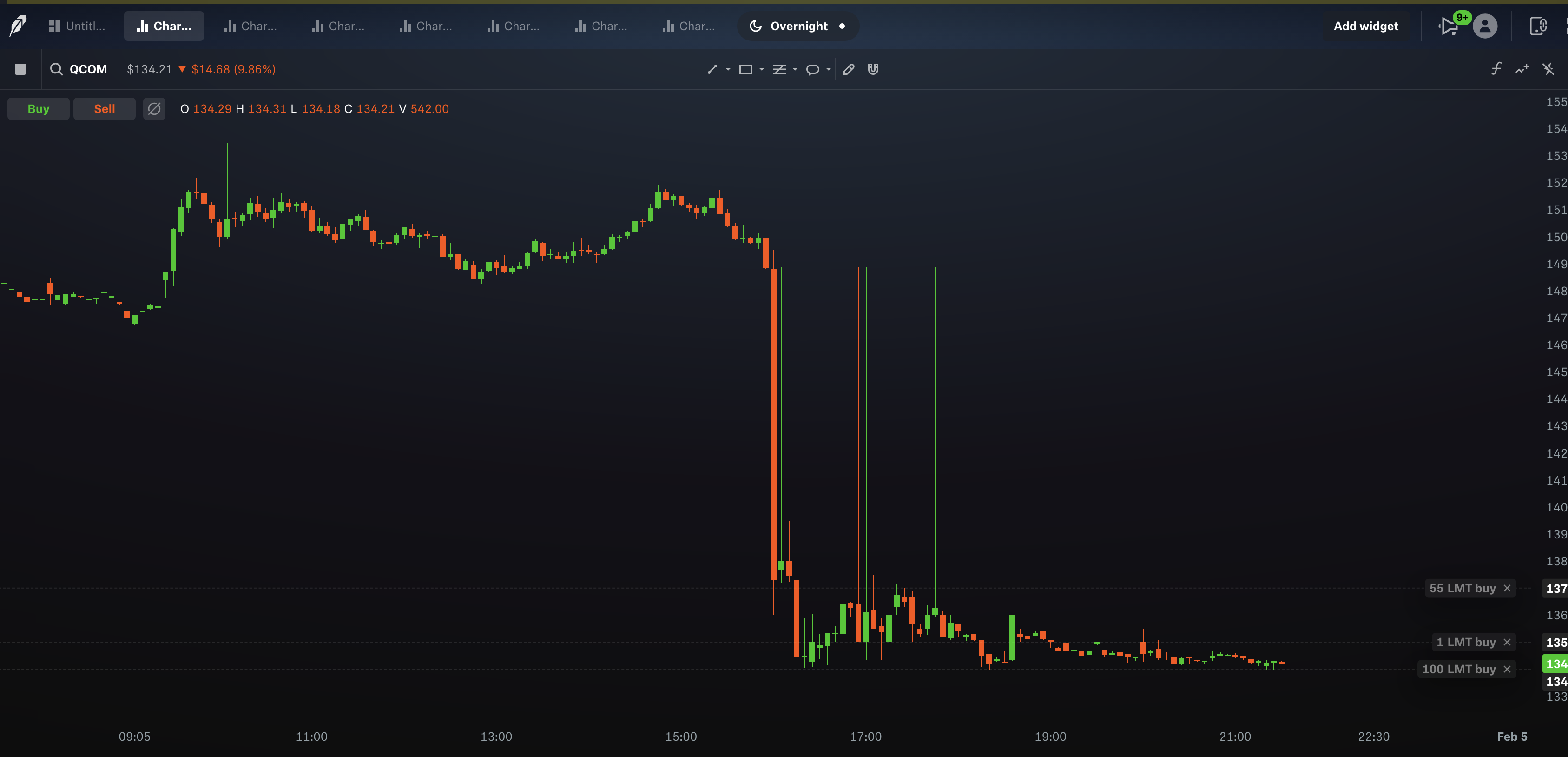Select the trend line drawing tool
The height and width of the screenshot is (757, 1568).
pos(712,69)
